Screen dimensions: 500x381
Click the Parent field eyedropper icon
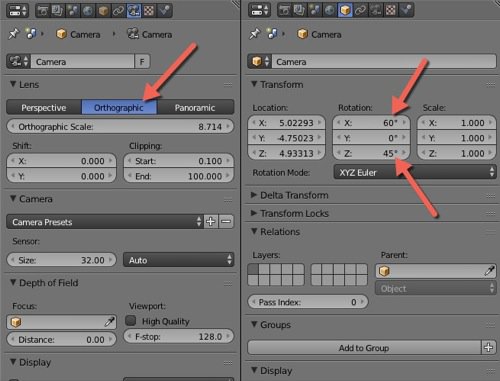[489, 271]
